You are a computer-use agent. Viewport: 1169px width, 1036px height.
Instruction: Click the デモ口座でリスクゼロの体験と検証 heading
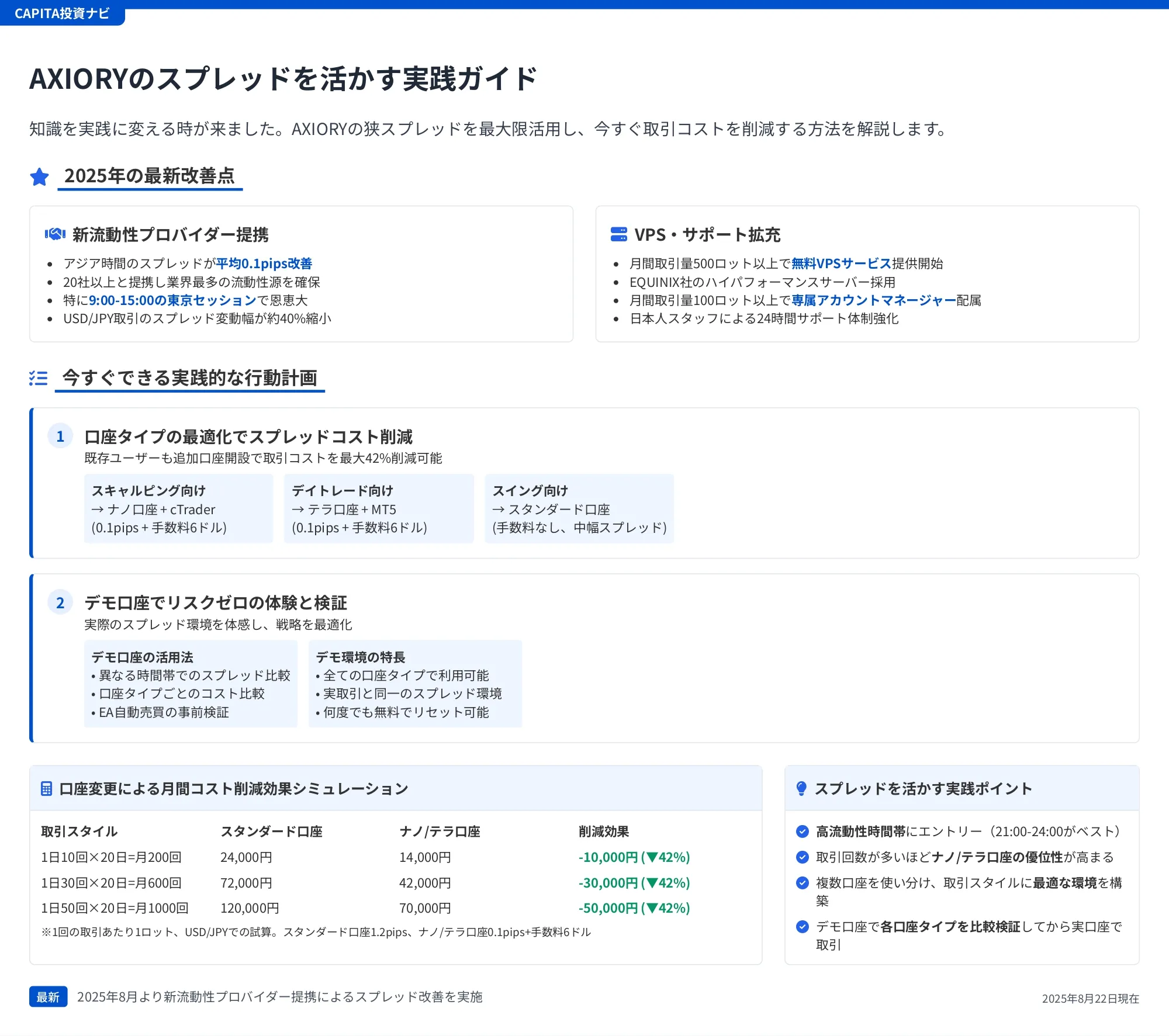tap(216, 603)
